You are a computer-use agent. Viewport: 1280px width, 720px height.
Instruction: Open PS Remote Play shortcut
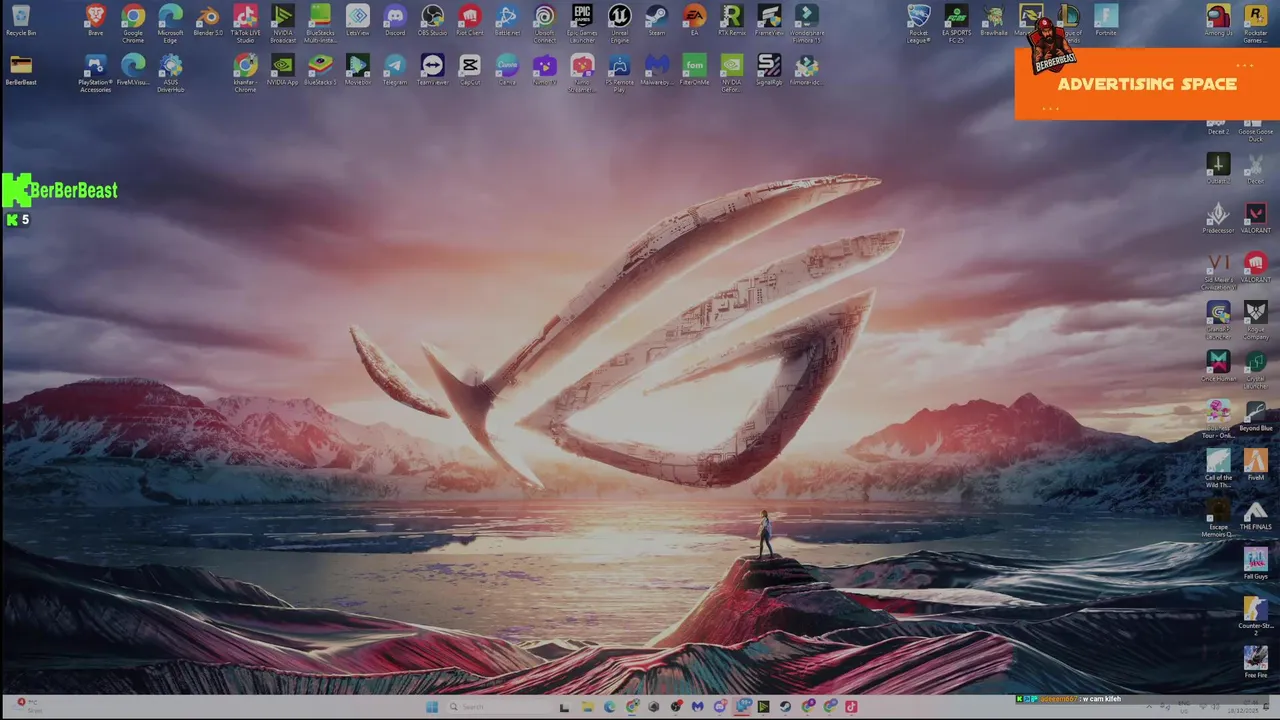pos(619,72)
